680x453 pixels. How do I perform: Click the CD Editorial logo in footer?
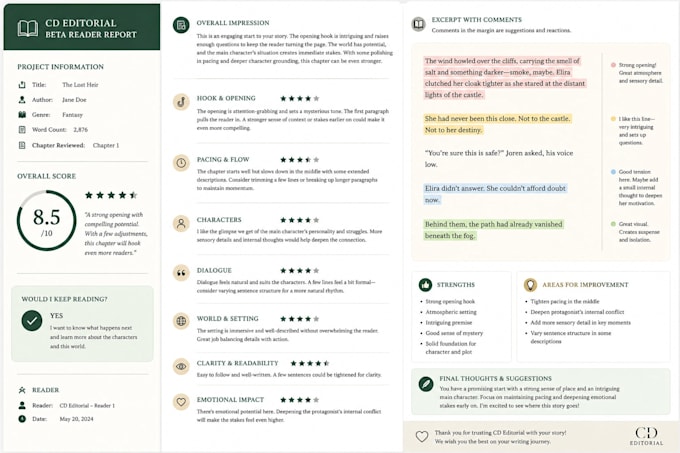[x=646, y=436]
